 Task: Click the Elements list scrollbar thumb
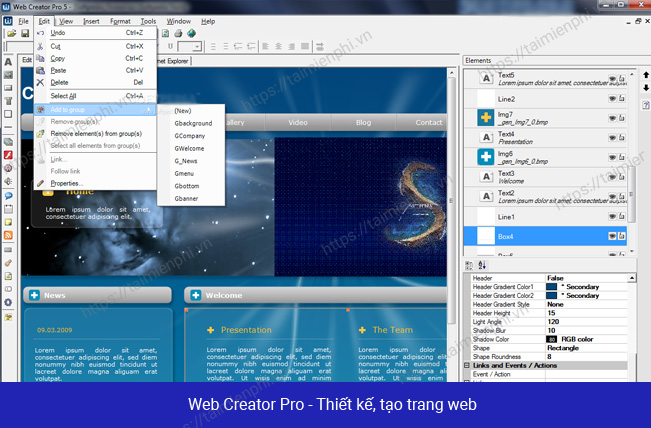pyautogui.click(x=631, y=194)
